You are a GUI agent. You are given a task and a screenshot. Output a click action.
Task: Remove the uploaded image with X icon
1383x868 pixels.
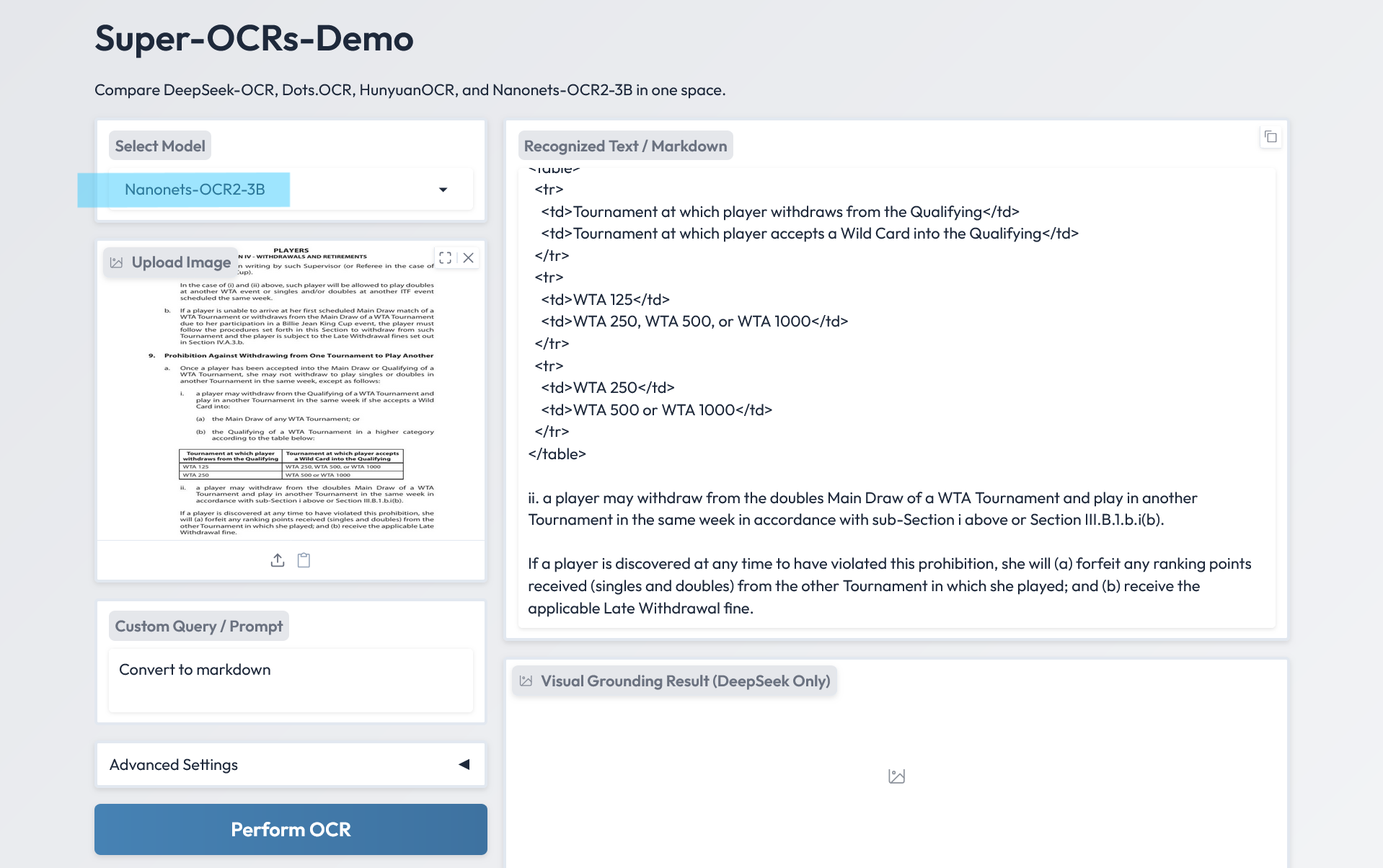(x=469, y=258)
